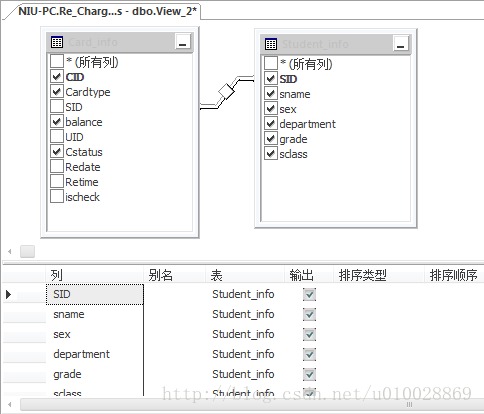Check SID in Card_info table
The width and height of the screenshot is (484, 414).
pyautogui.click(x=57, y=107)
